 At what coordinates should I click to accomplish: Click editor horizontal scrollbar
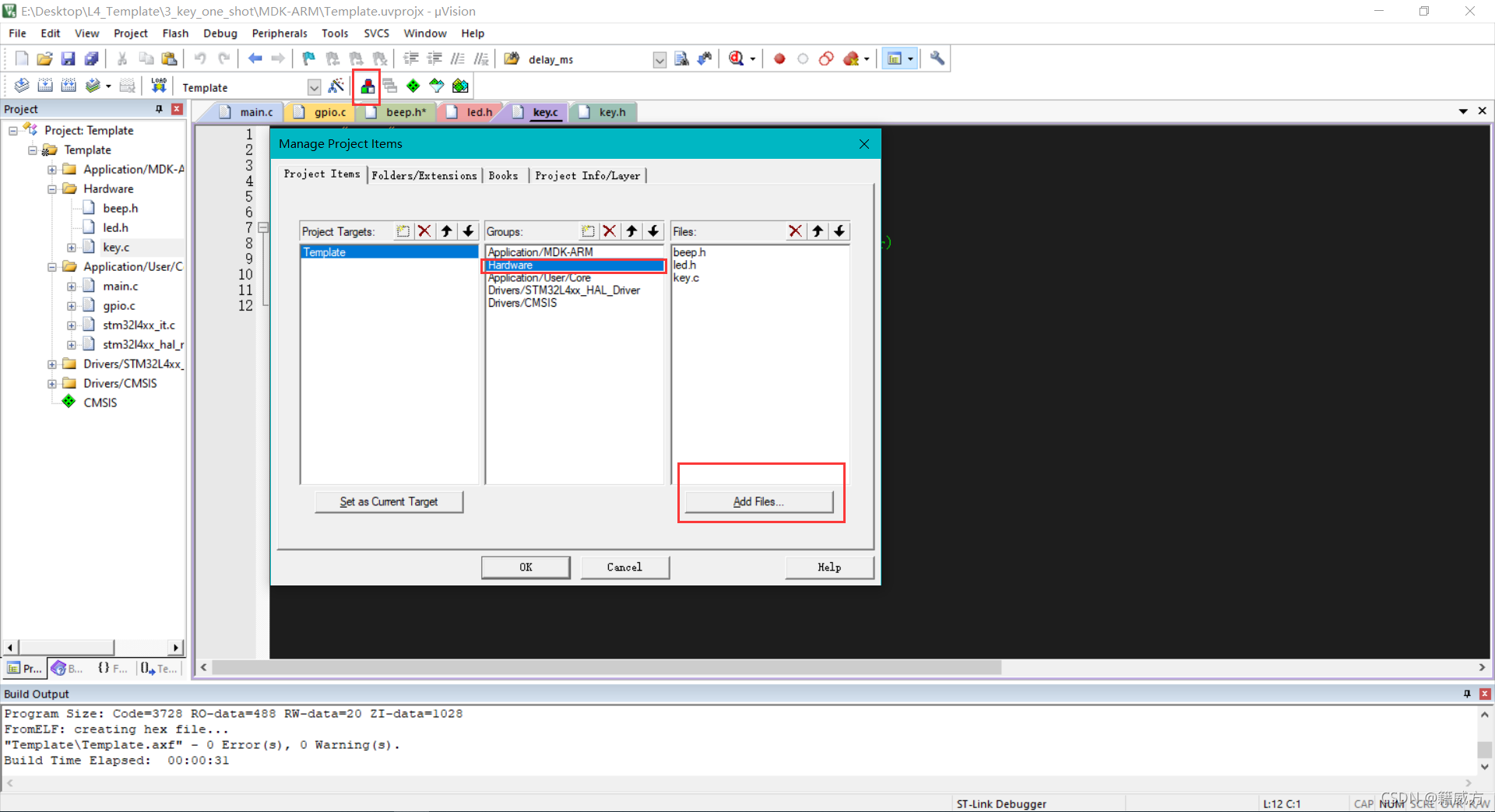[607, 667]
